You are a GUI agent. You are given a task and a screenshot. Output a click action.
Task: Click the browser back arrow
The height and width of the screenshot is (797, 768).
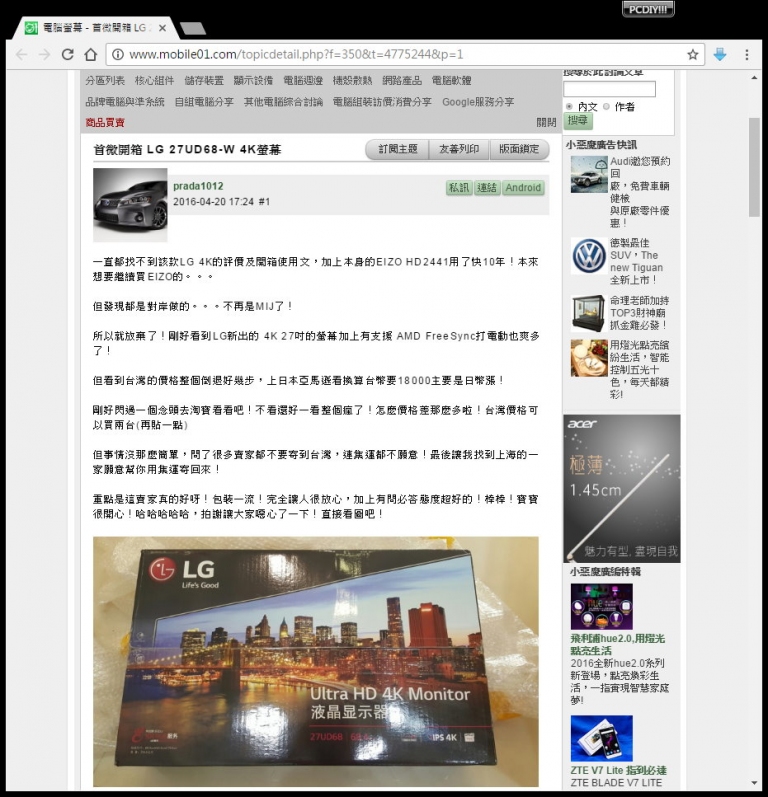(x=21, y=54)
